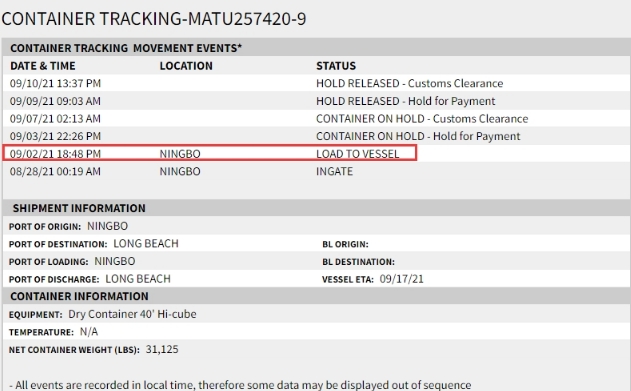Screen dimensions: 631x391
Task: Click the Container Information section header
Action: (80, 296)
